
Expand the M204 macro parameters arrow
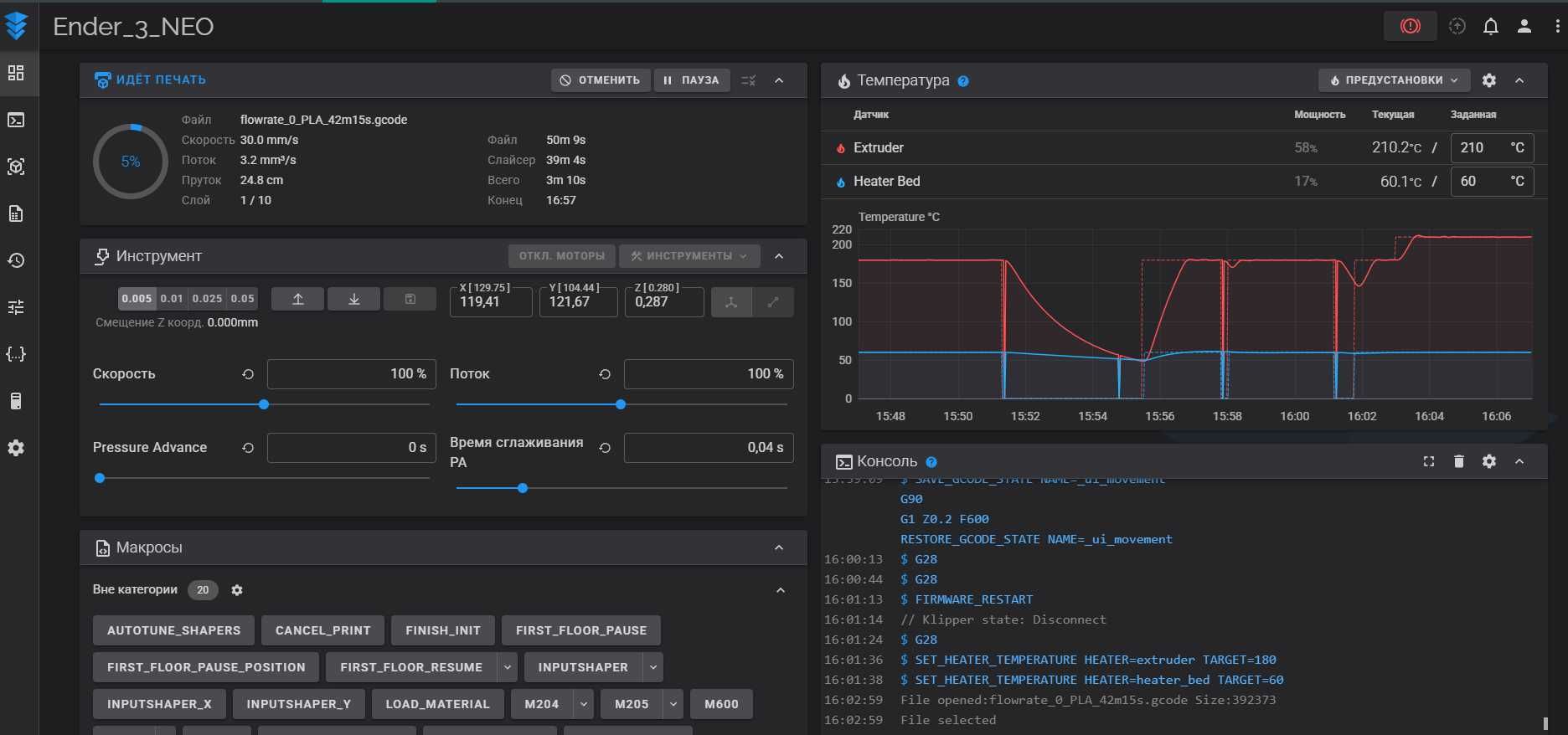[x=584, y=704]
